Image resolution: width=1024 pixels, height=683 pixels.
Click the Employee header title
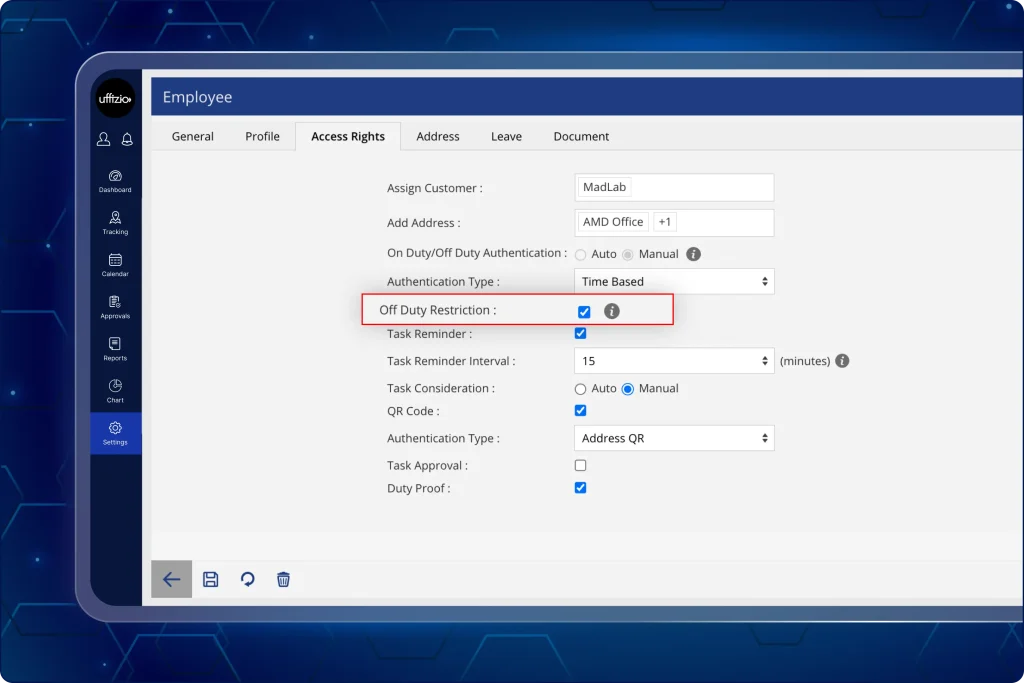[197, 97]
